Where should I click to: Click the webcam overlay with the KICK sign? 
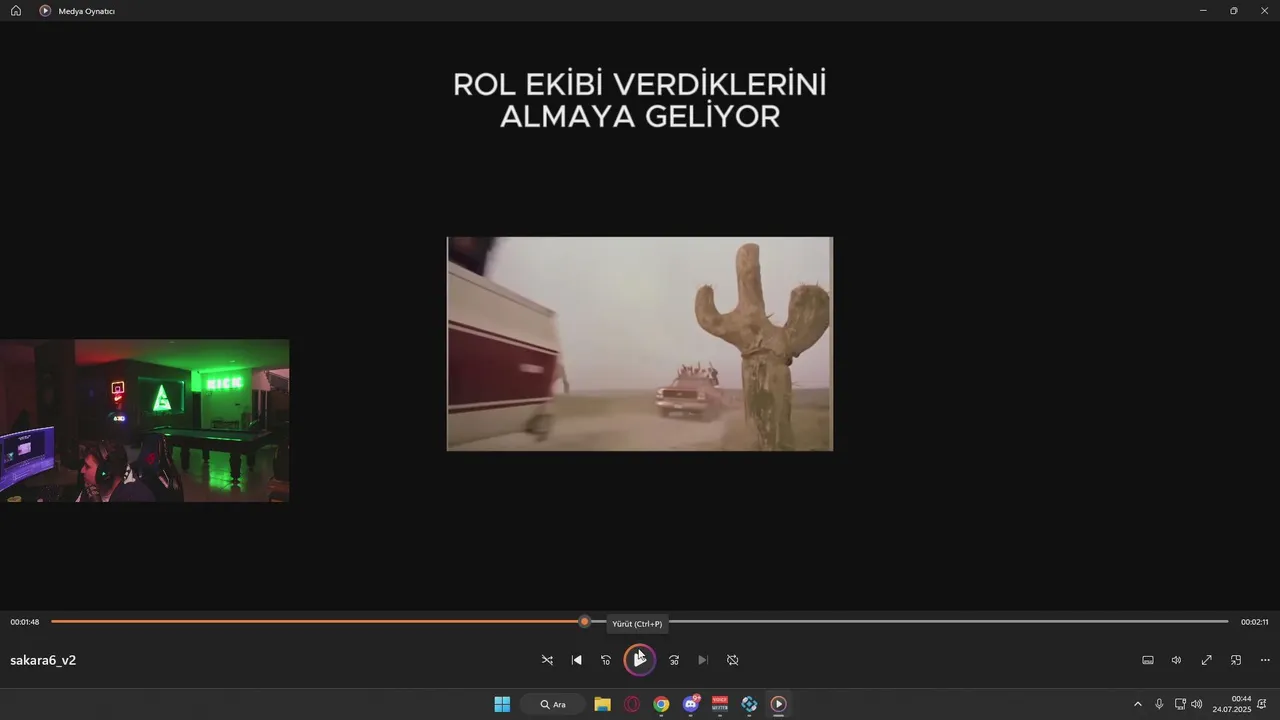pos(145,421)
